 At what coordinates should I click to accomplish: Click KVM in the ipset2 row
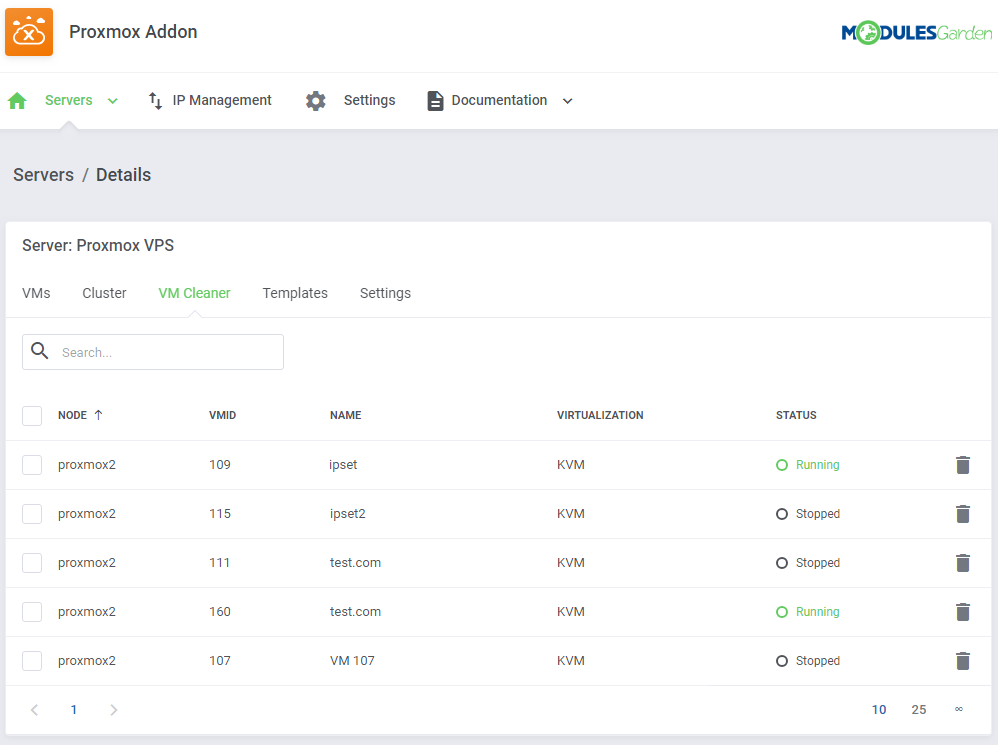tap(571, 514)
